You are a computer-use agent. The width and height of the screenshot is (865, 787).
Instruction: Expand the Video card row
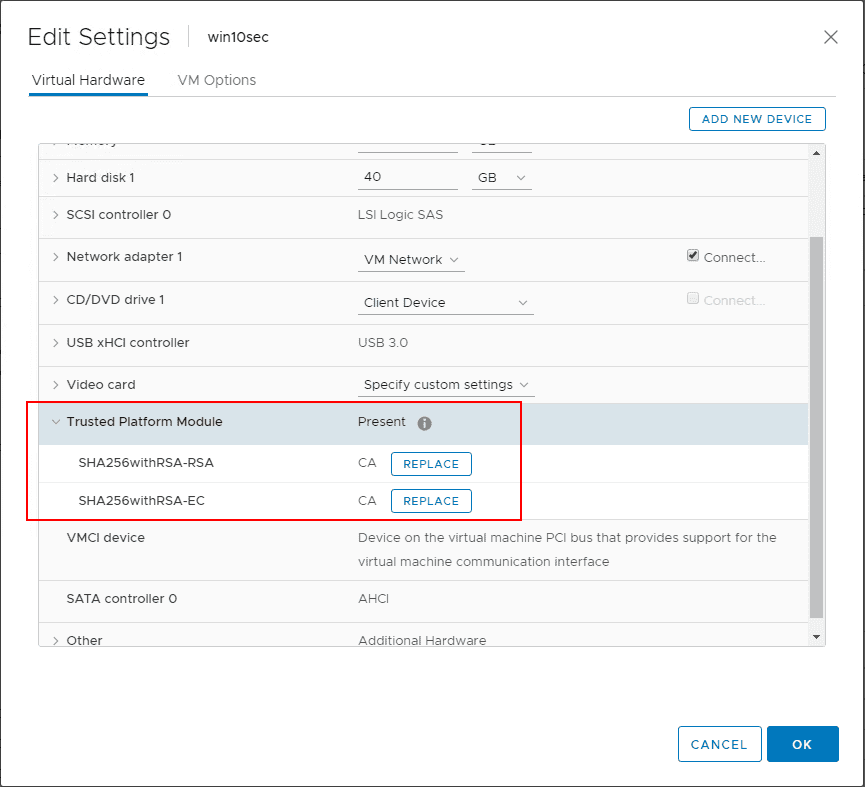tap(56, 385)
